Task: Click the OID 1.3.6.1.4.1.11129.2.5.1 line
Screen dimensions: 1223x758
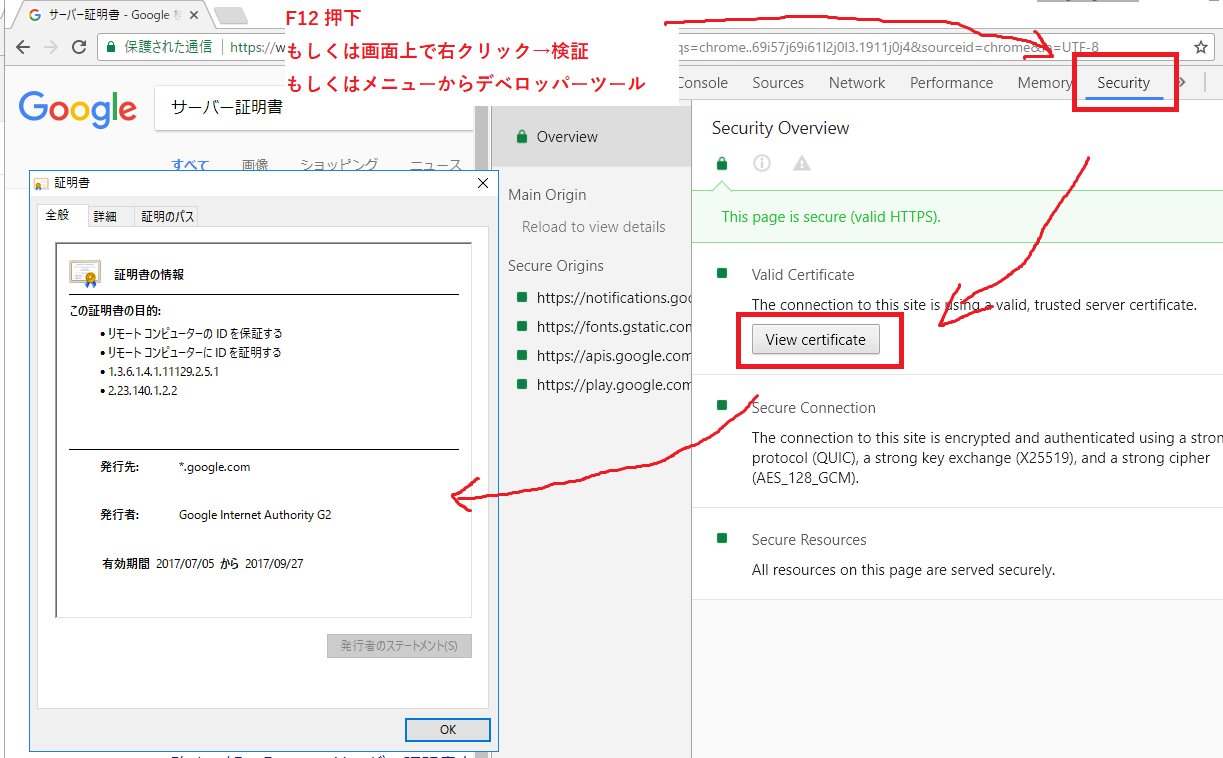Action: (163, 372)
